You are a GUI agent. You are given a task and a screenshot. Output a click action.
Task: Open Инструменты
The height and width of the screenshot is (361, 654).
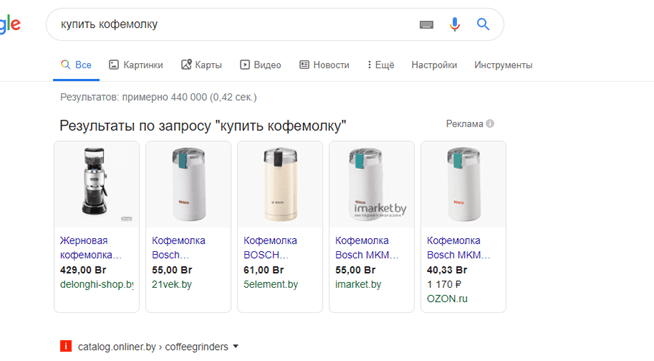pos(503,65)
